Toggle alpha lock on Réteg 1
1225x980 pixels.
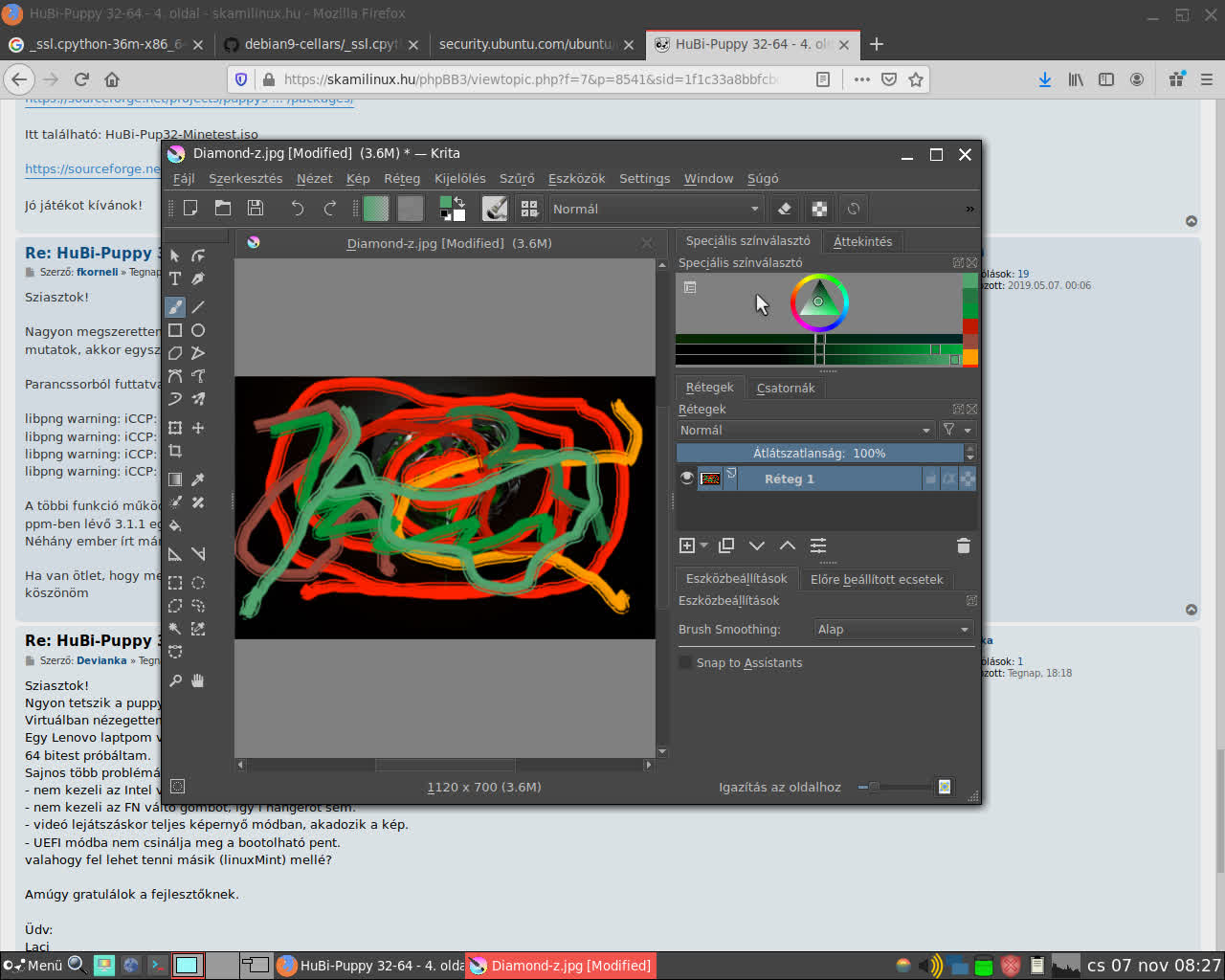968,479
